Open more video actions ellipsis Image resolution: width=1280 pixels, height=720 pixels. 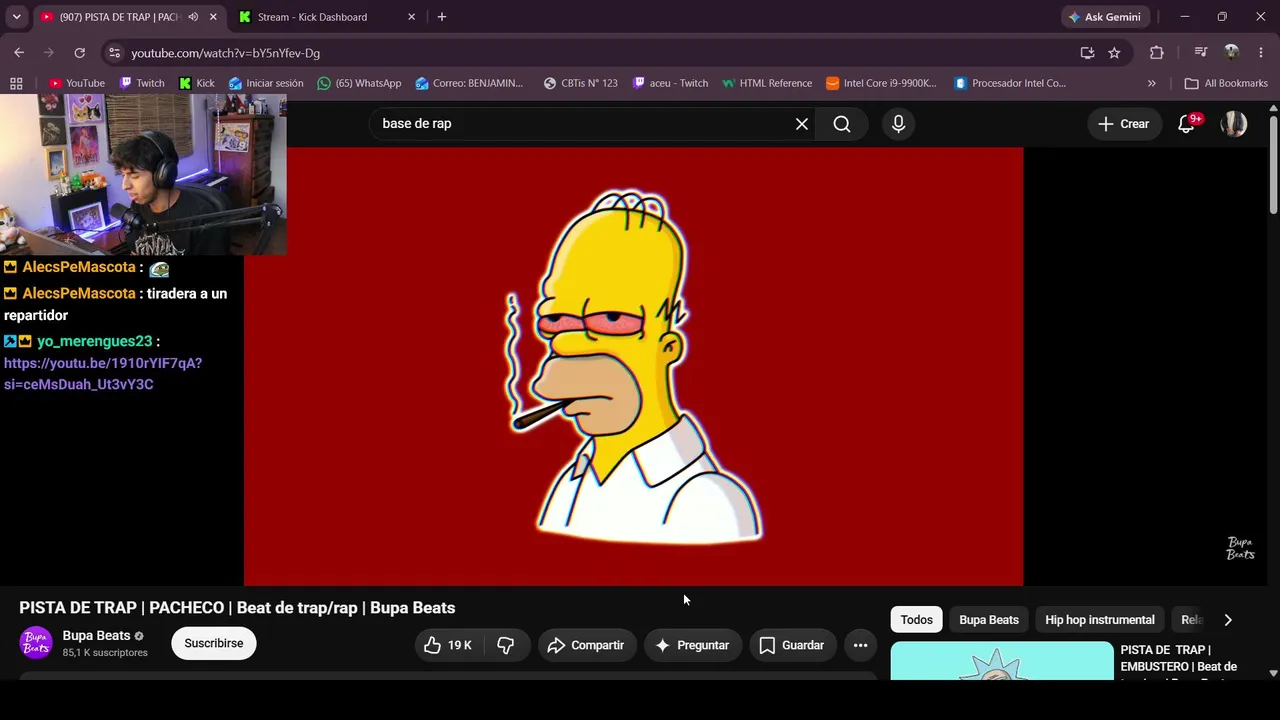coord(860,645)
